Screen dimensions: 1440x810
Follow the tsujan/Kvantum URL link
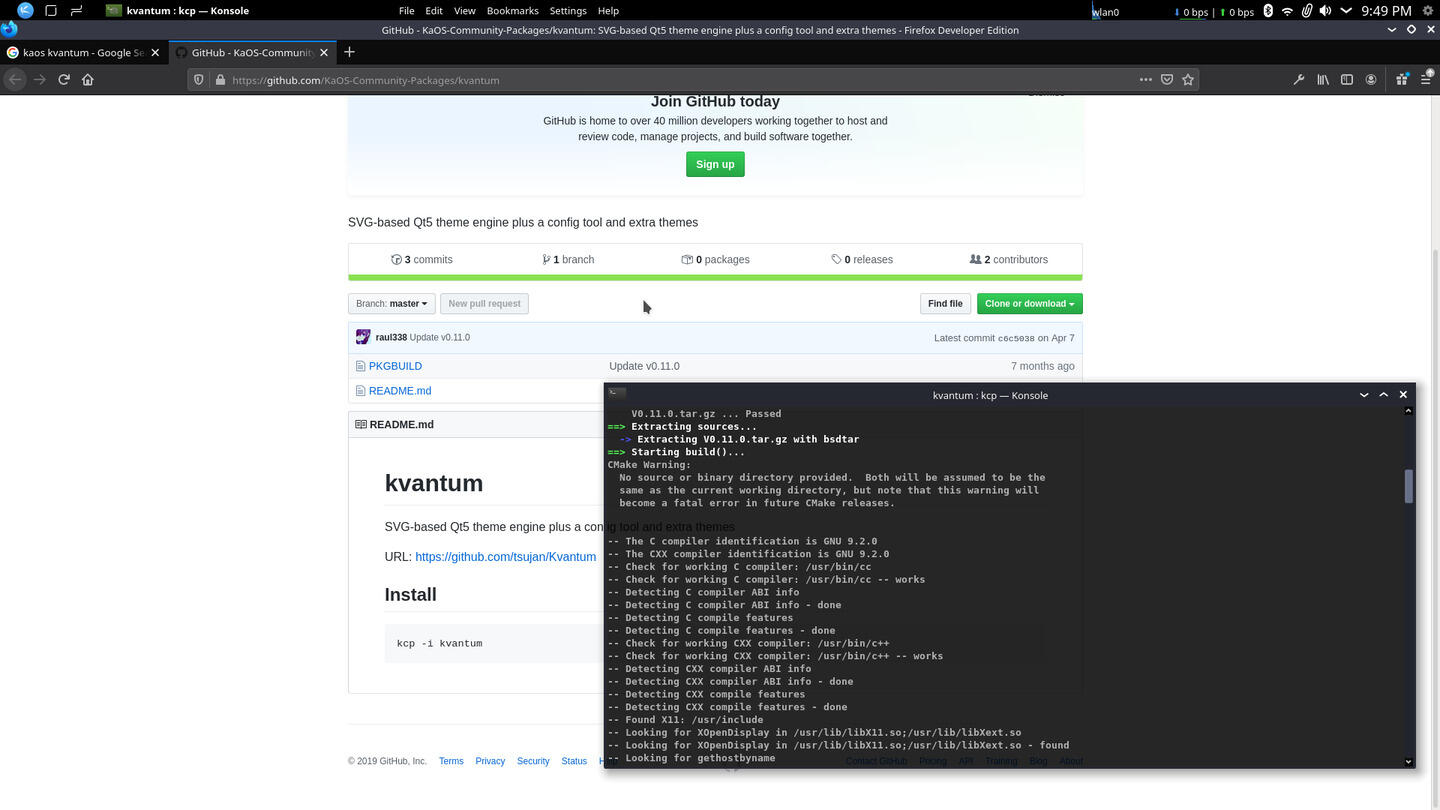505,557
